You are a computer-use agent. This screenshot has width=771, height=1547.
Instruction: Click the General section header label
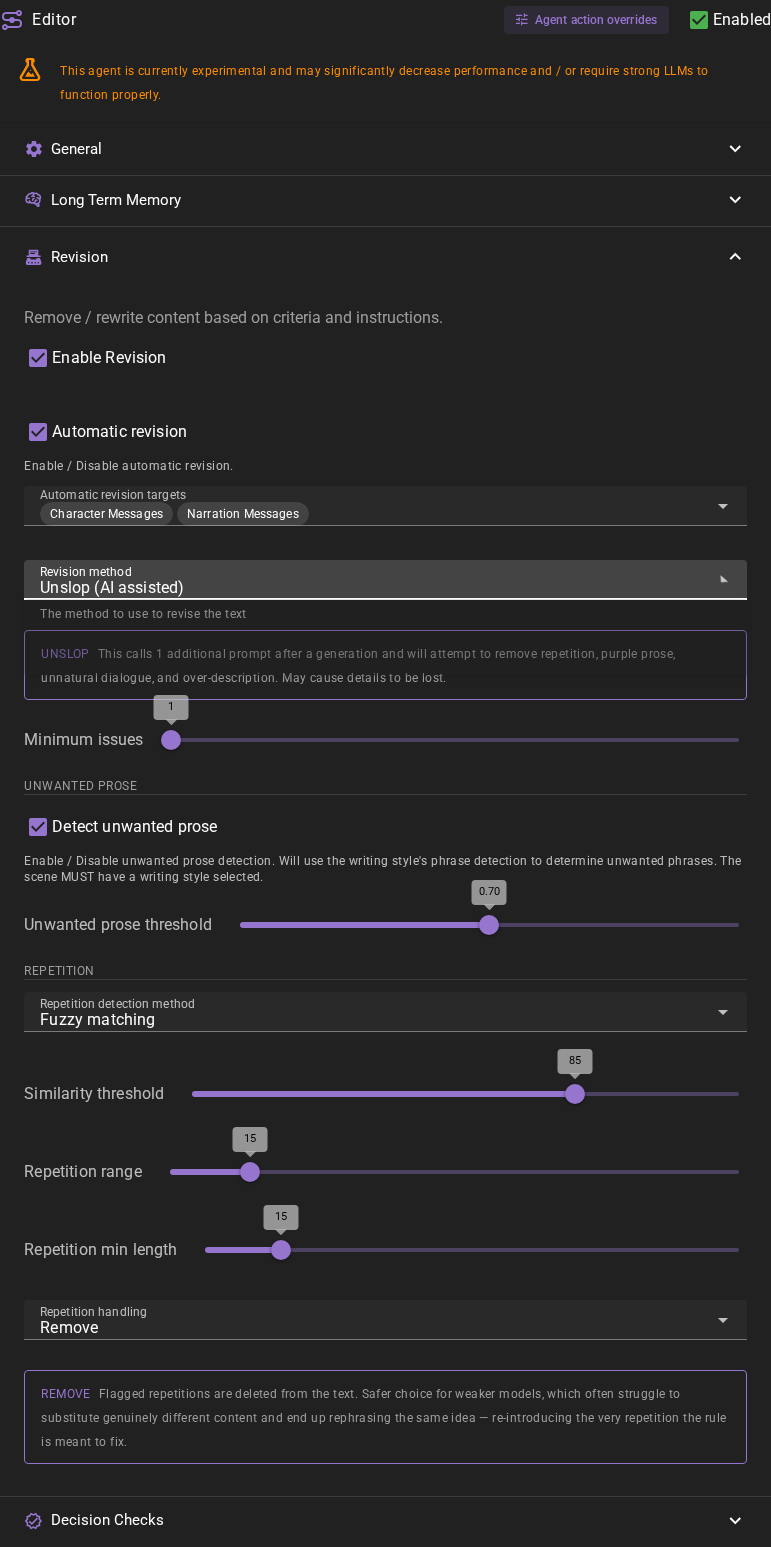pos(76,149)
